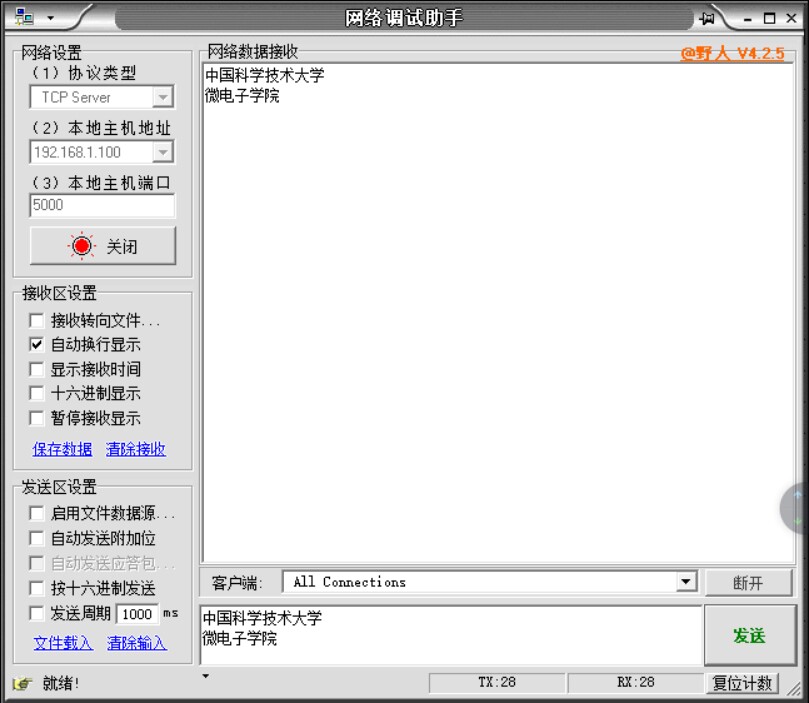Viewport: 809px width, 703px height.
Task: Open the app icon menu in title bar
Action: tap(24, 17)
